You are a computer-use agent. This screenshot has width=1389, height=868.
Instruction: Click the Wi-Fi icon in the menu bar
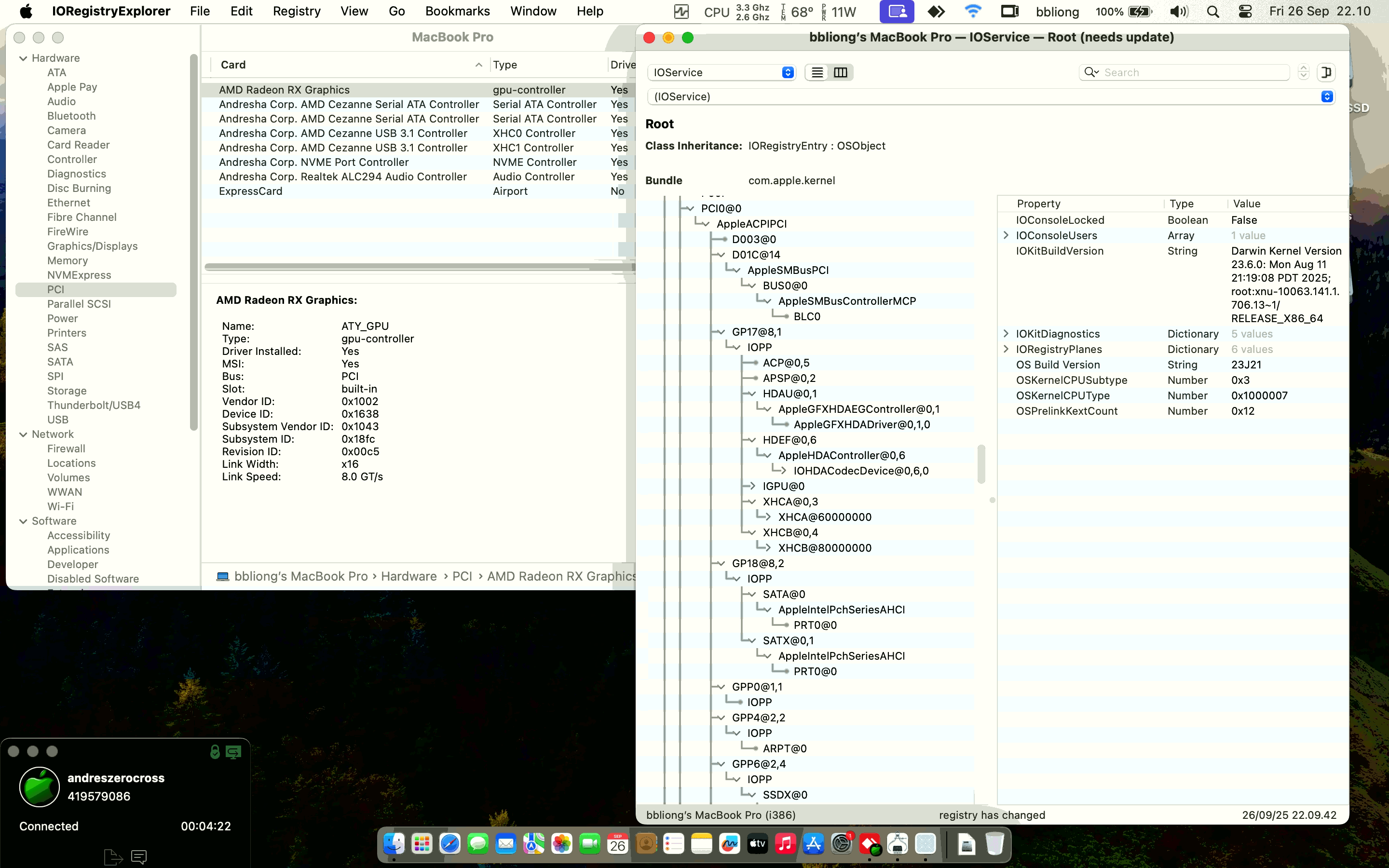point(973,12)
